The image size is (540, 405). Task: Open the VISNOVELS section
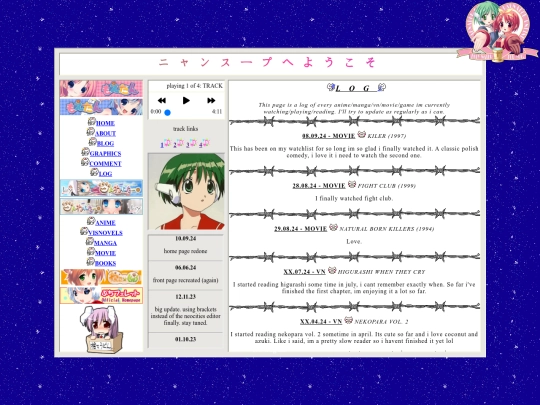click(105, 233)
